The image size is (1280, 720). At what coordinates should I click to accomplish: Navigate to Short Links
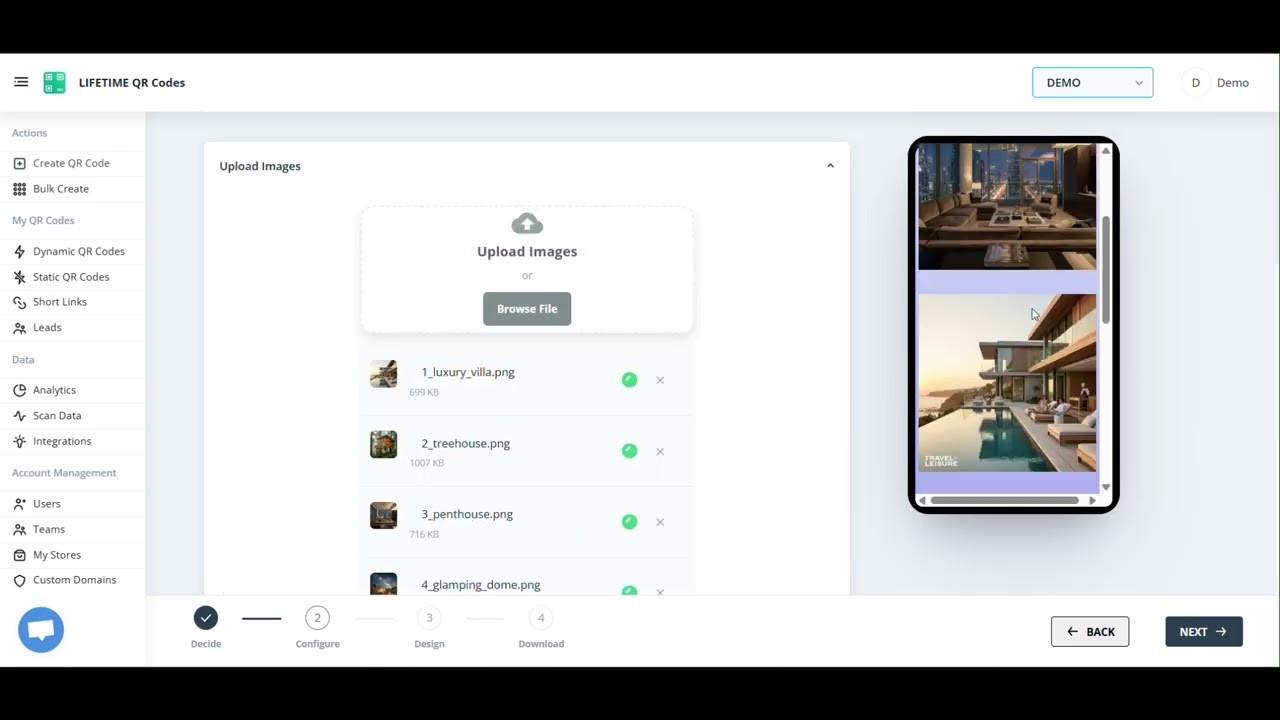[60, 302]
